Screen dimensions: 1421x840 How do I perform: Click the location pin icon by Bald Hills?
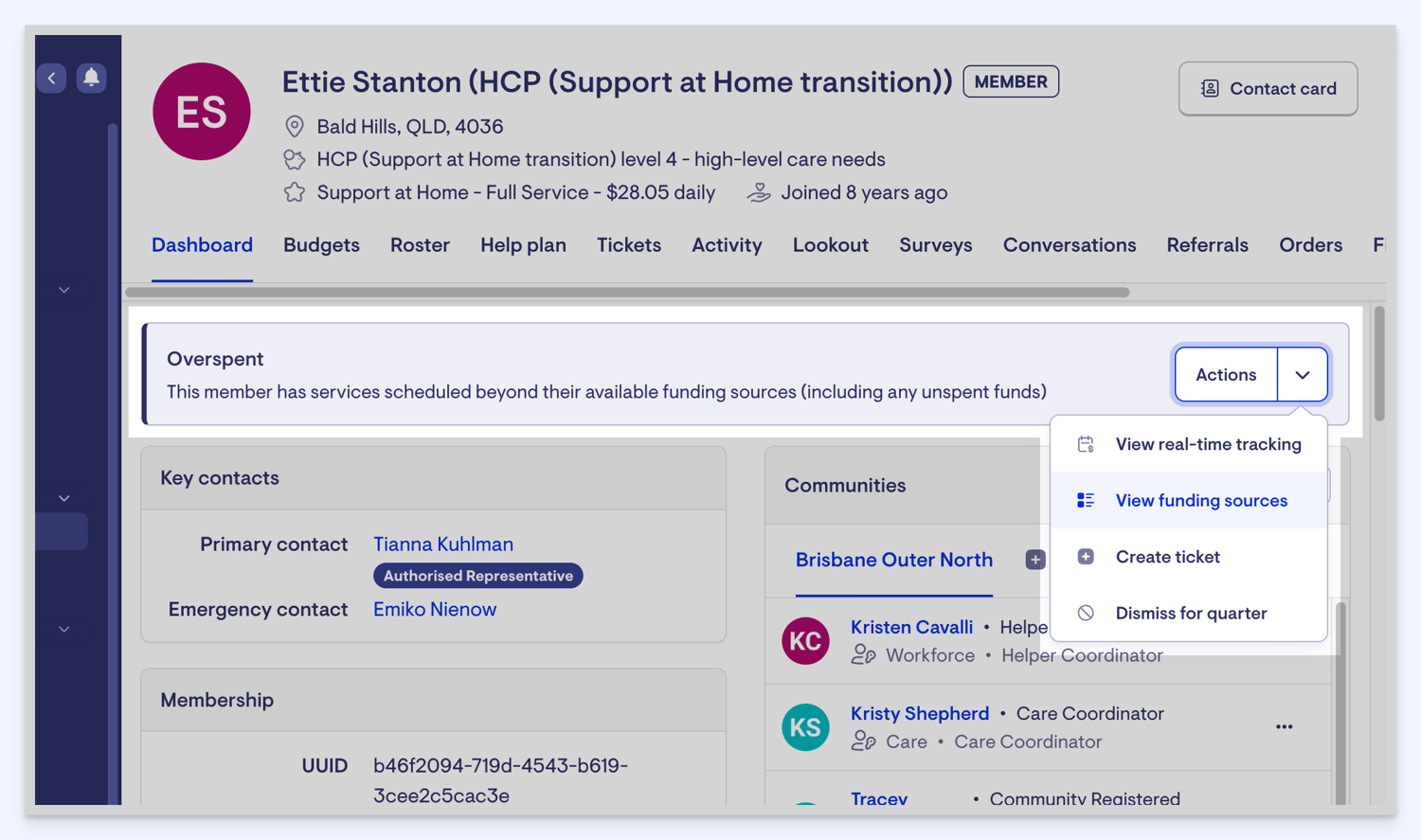tap(295, 126)
